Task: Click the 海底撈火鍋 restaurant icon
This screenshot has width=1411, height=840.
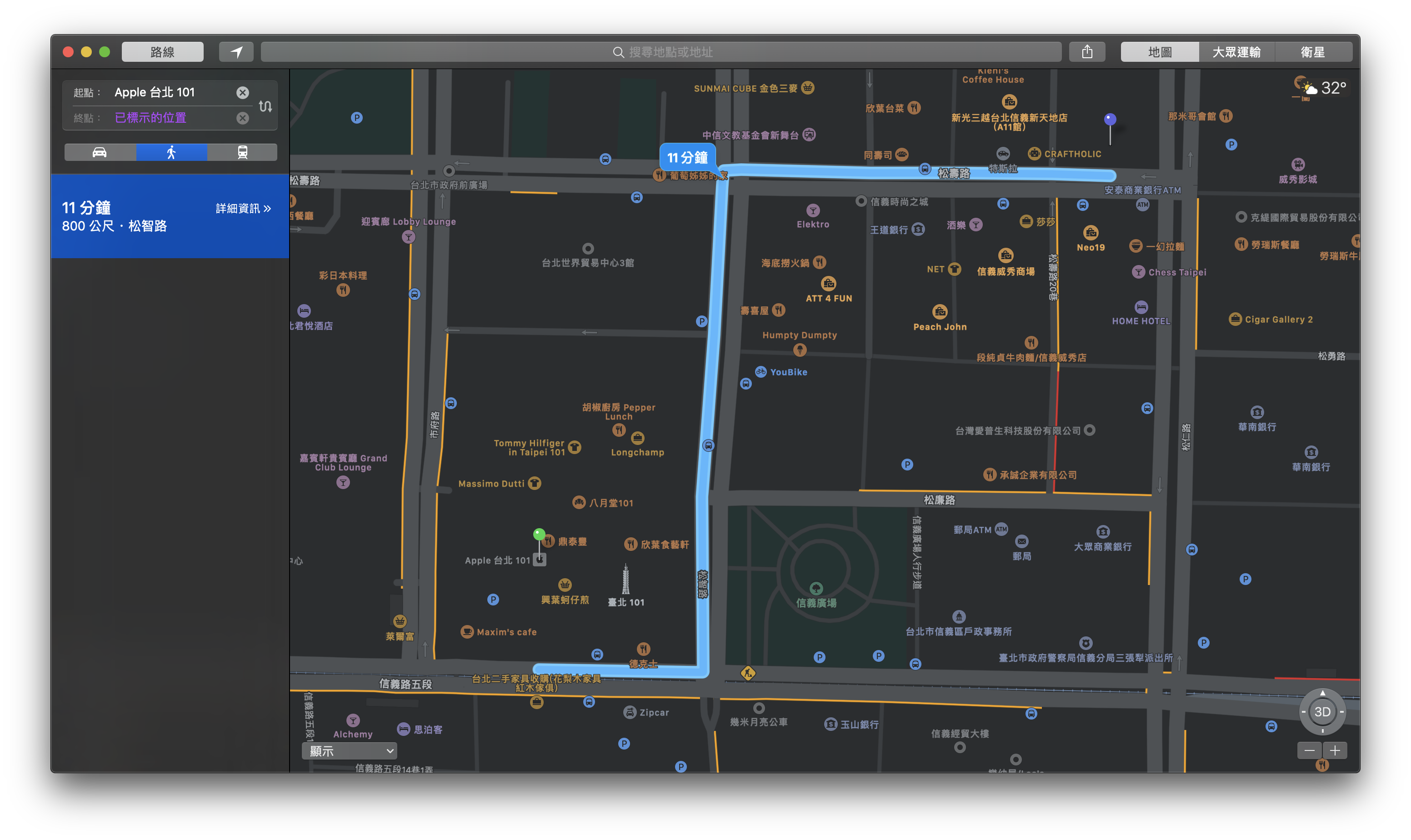Action: 819,263
